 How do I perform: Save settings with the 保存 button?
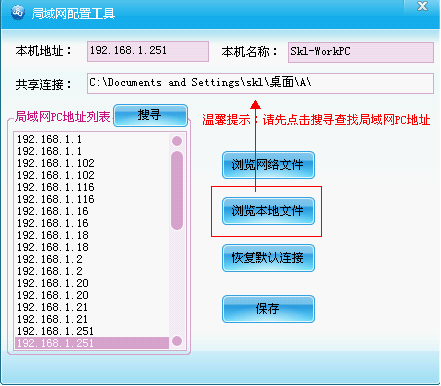pyautogui.click(x=268, y=309)
